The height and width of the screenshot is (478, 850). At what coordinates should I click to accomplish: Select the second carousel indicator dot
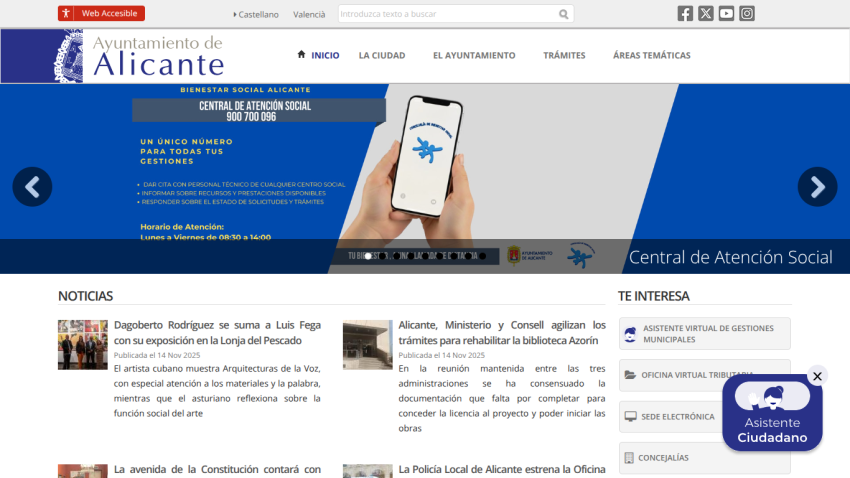point(382,256)
